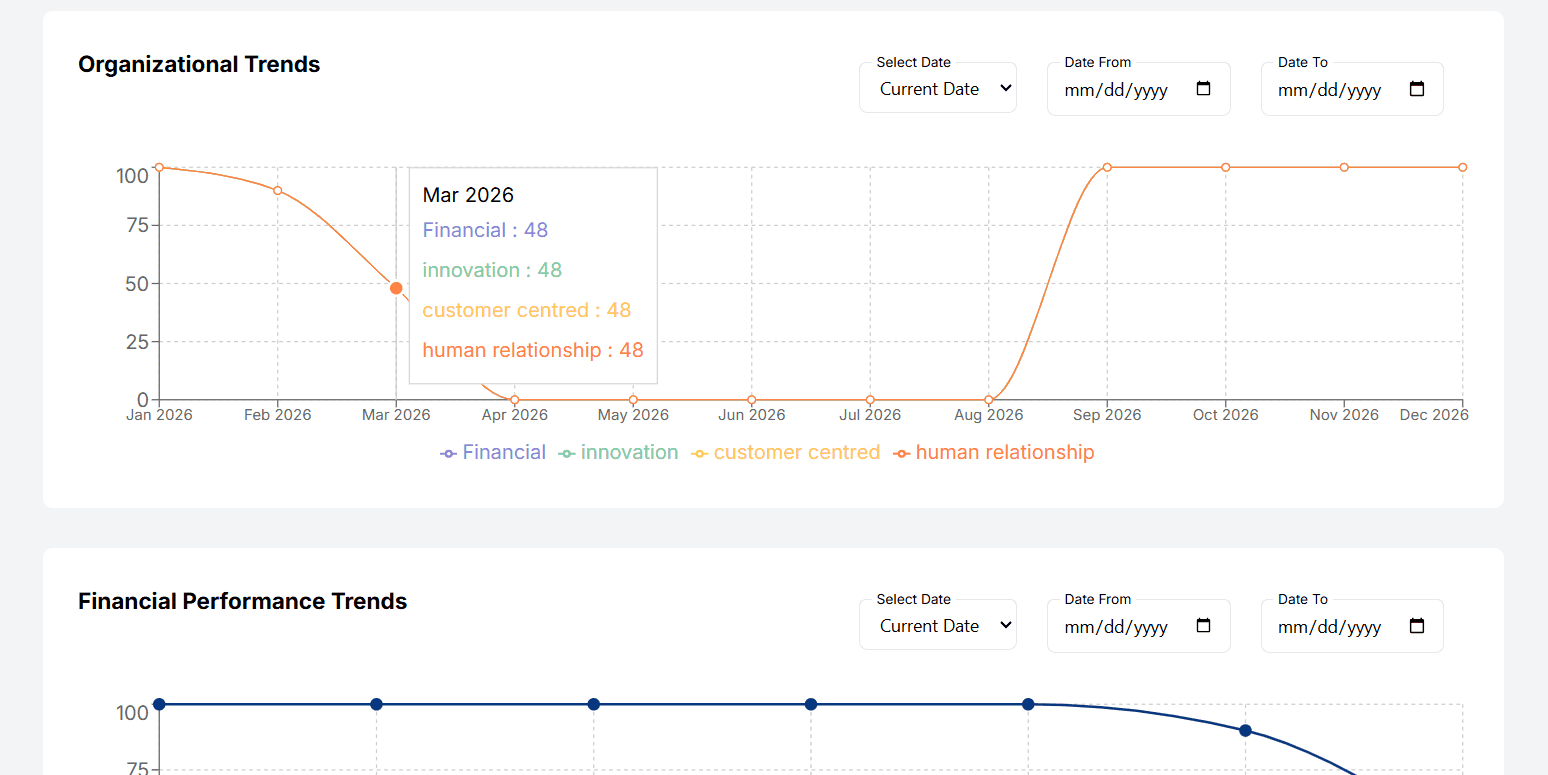1548x775 pixels.
Task: Open the Select Date dropdown for Organizational Trends
Action: (x=937, y=88)
